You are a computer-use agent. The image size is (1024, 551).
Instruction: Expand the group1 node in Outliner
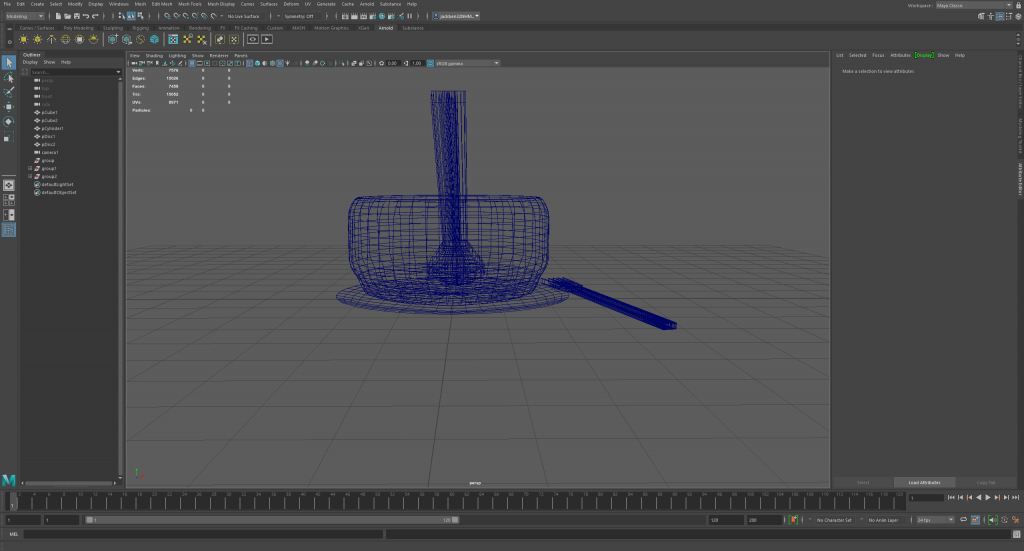click(x=31, y=168)
